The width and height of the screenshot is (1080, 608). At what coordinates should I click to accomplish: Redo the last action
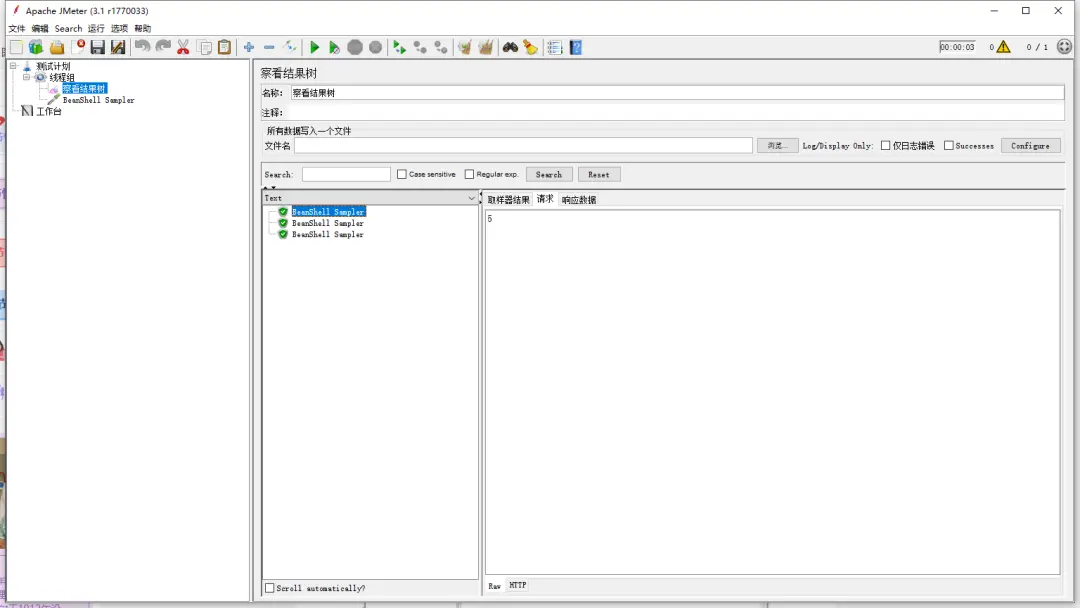(x=163, y=47)
